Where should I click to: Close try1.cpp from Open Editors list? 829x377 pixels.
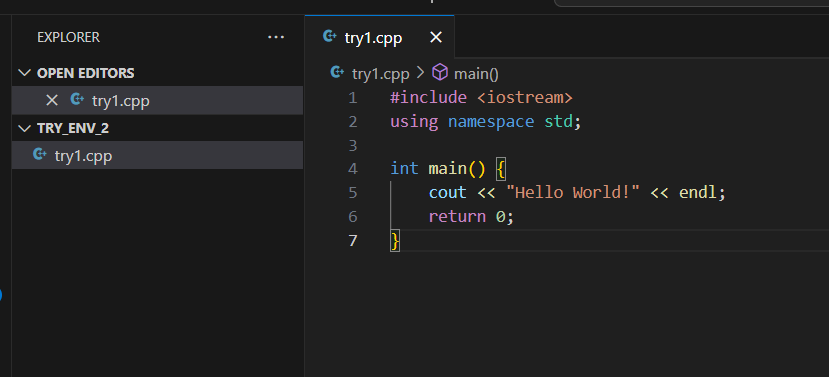pyautogui.click(x=52, y=100)
